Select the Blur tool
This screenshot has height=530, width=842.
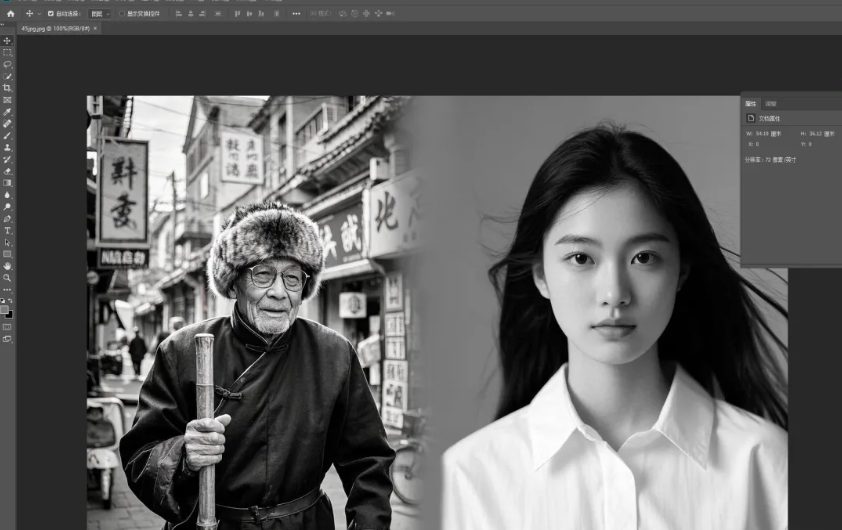coord(7,195)
